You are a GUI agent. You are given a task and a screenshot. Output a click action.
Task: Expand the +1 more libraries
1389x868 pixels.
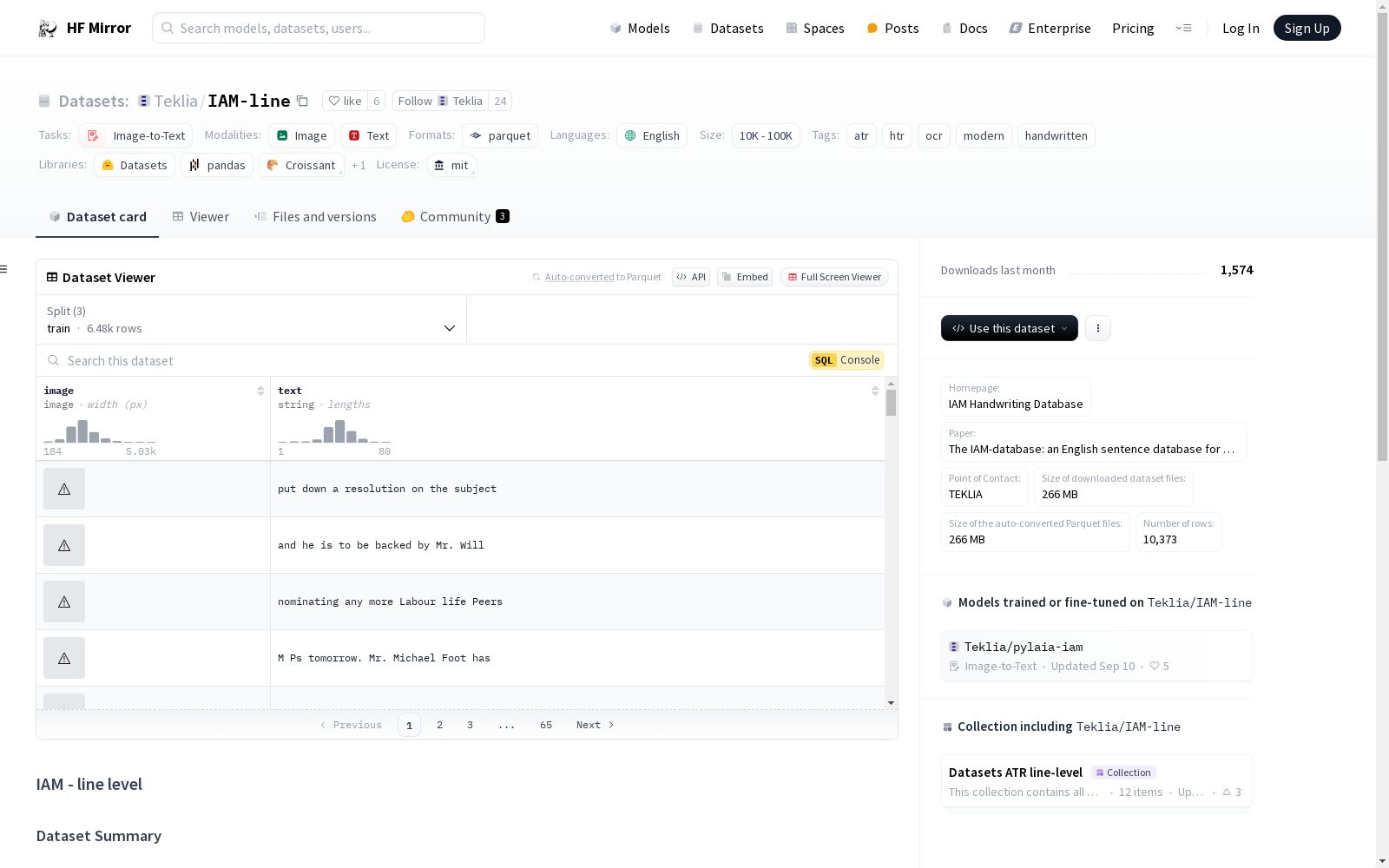pyautogui.click(x=359, y=165)
